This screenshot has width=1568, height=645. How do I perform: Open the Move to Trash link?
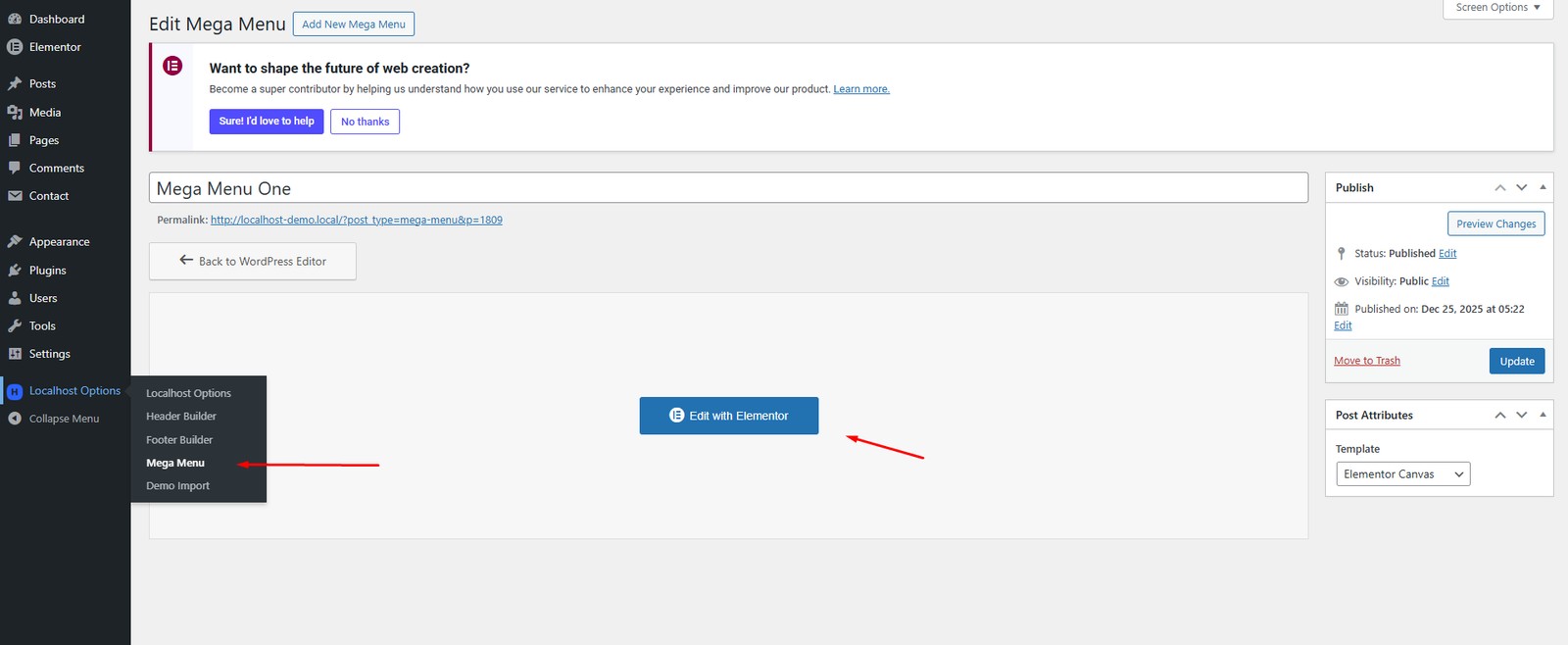coord(1366,361)
